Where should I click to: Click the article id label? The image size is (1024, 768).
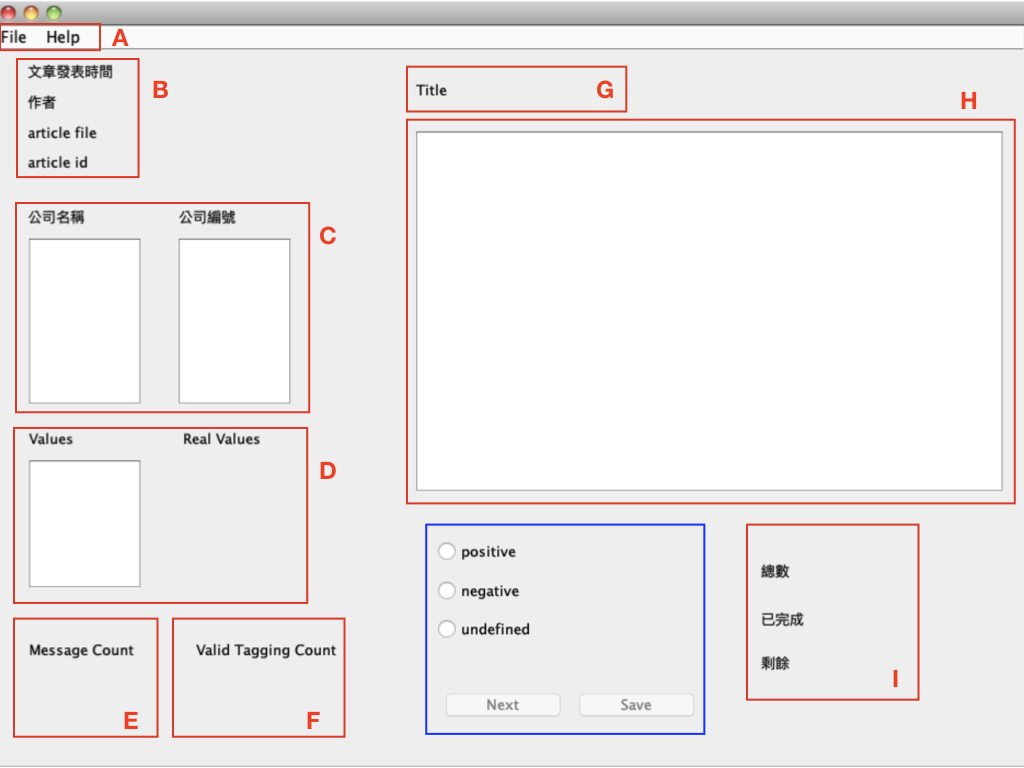(57, 163)
